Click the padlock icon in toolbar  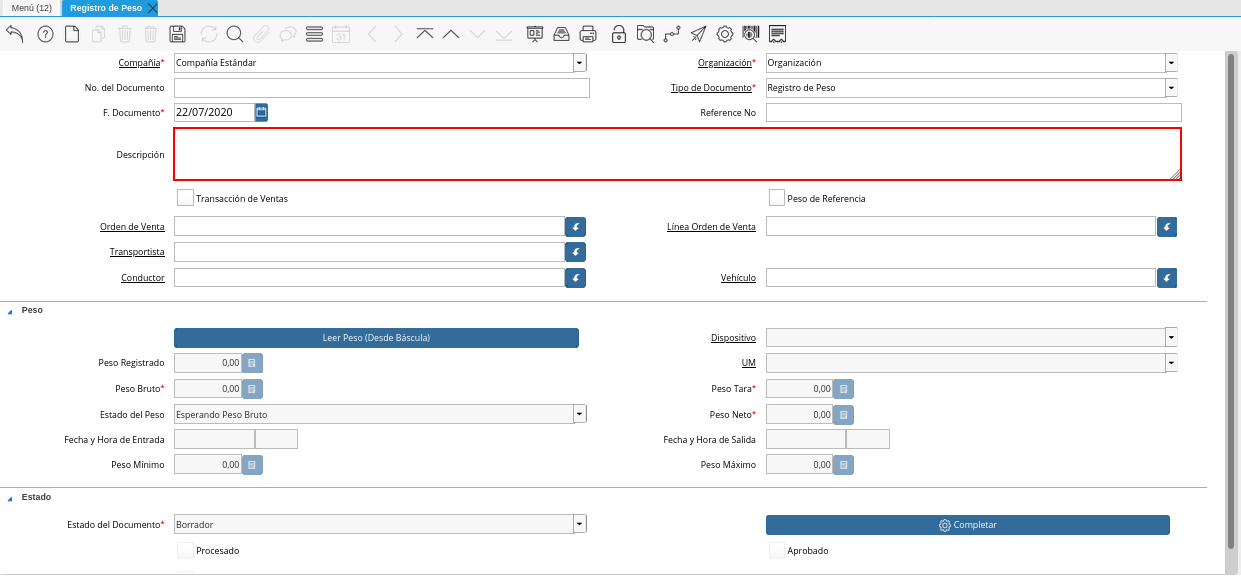point(619,34)
